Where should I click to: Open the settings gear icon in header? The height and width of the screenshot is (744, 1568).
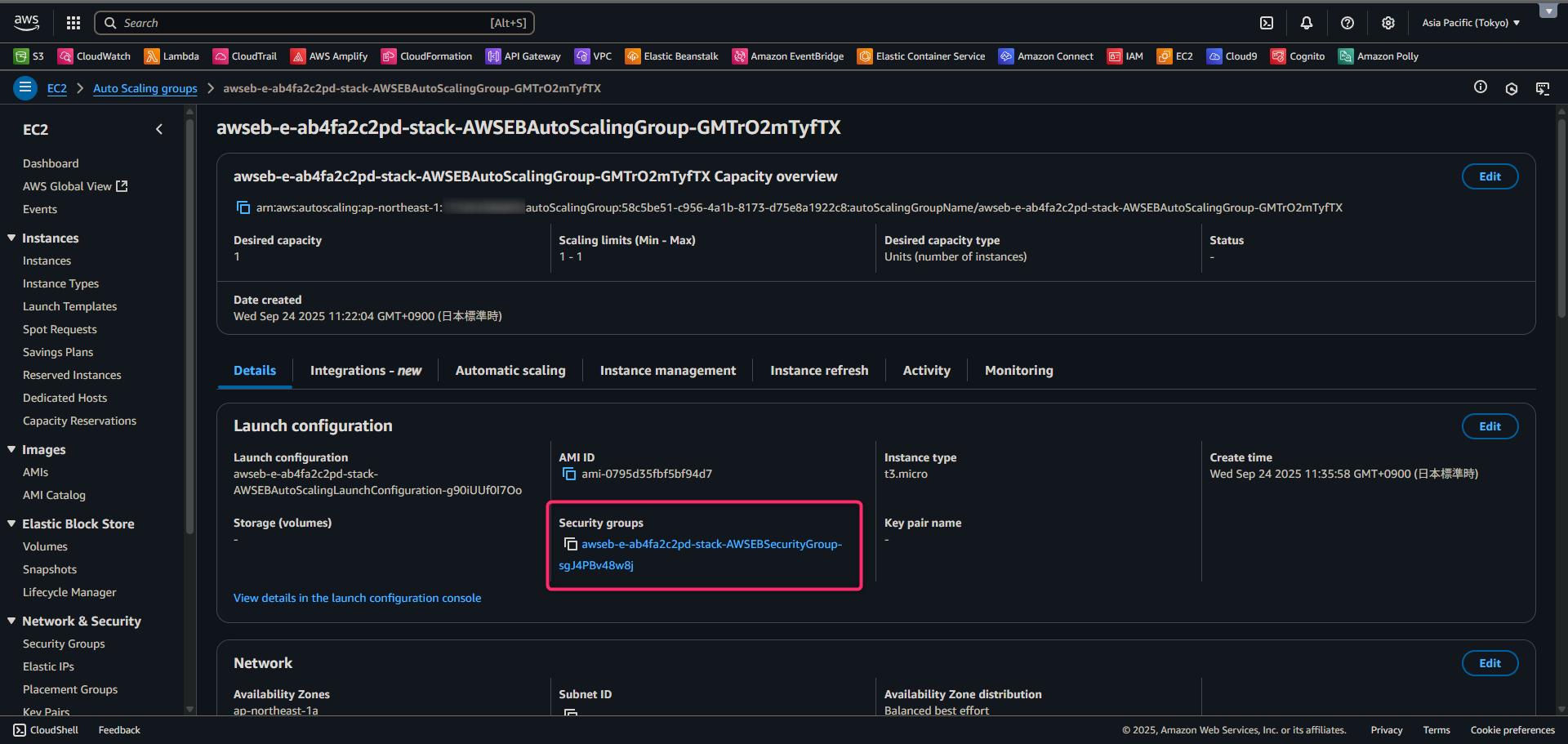coord(1388,23)
